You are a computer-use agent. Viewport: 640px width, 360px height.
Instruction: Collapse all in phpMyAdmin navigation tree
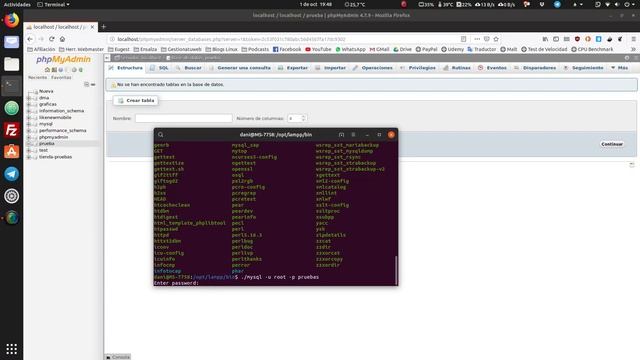[87, 84]
